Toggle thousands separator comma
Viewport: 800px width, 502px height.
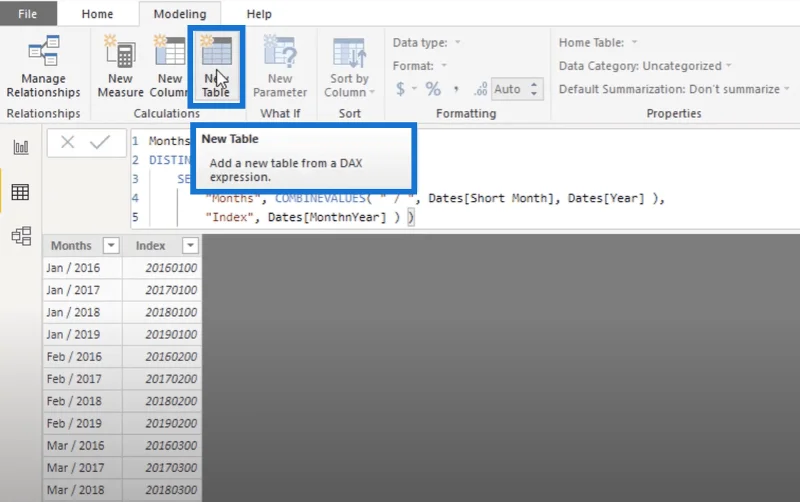coord(456,89)
